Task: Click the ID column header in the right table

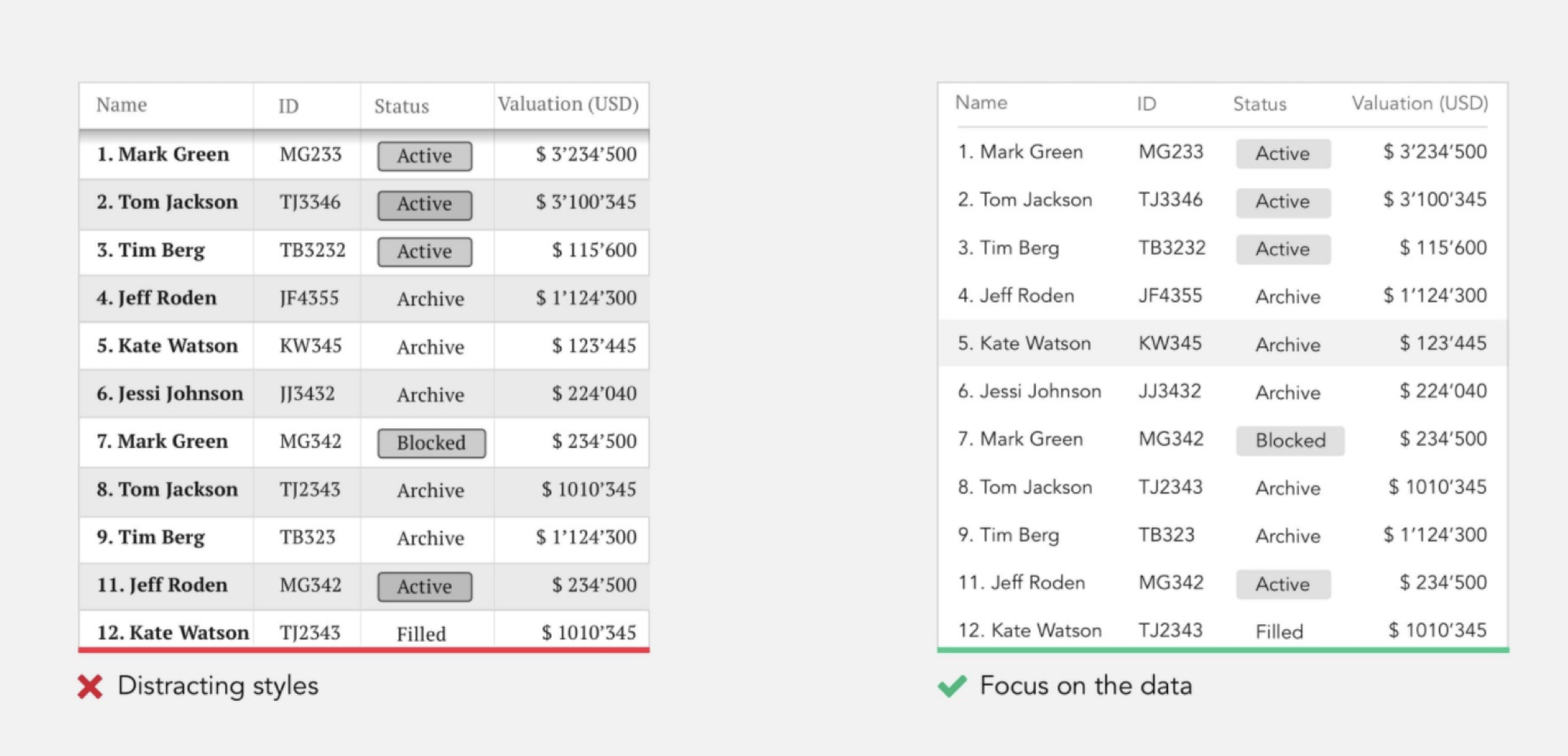Action: click(1146, 104)
